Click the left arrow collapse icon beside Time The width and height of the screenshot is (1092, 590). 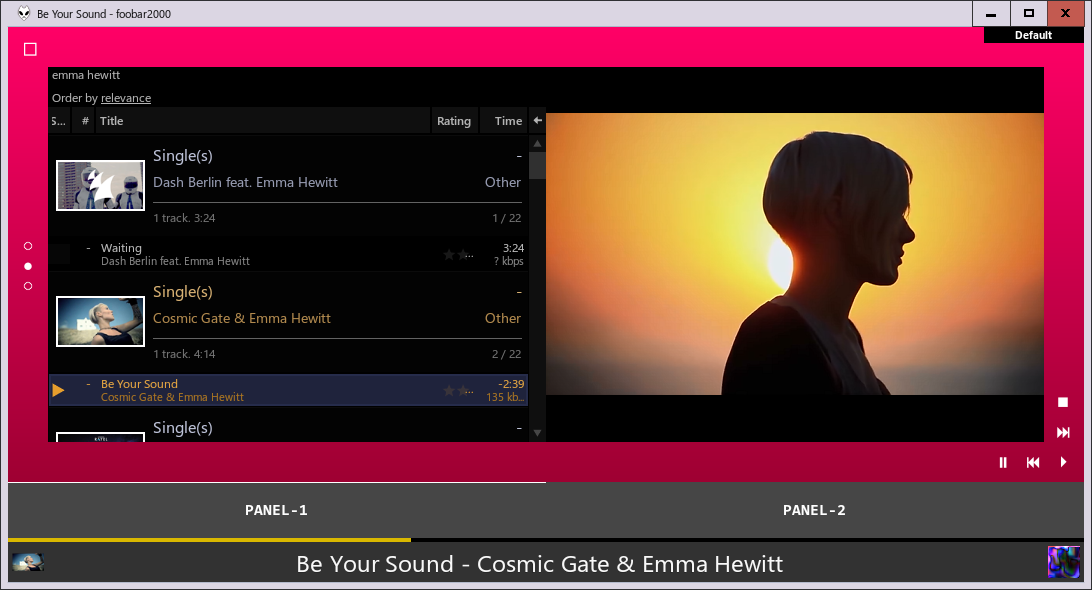pyautogui.click(x=538, y=121)
